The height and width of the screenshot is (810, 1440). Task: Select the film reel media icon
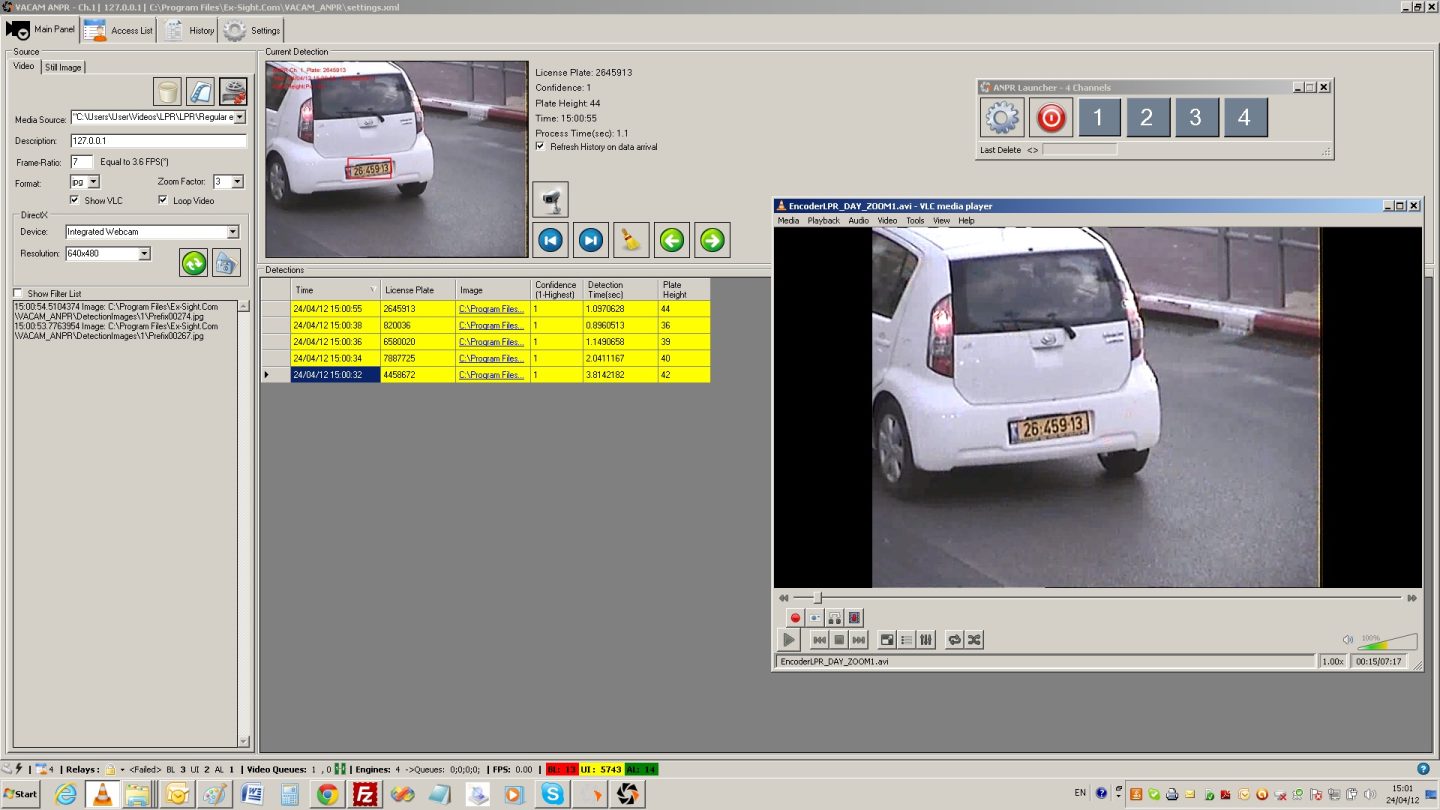click(233, 90)
